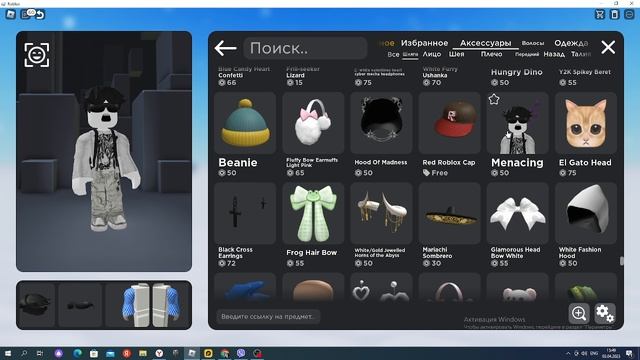640x360 pixels.
Task: Click the White Furry Ushanka label
Action: [440, 72]
